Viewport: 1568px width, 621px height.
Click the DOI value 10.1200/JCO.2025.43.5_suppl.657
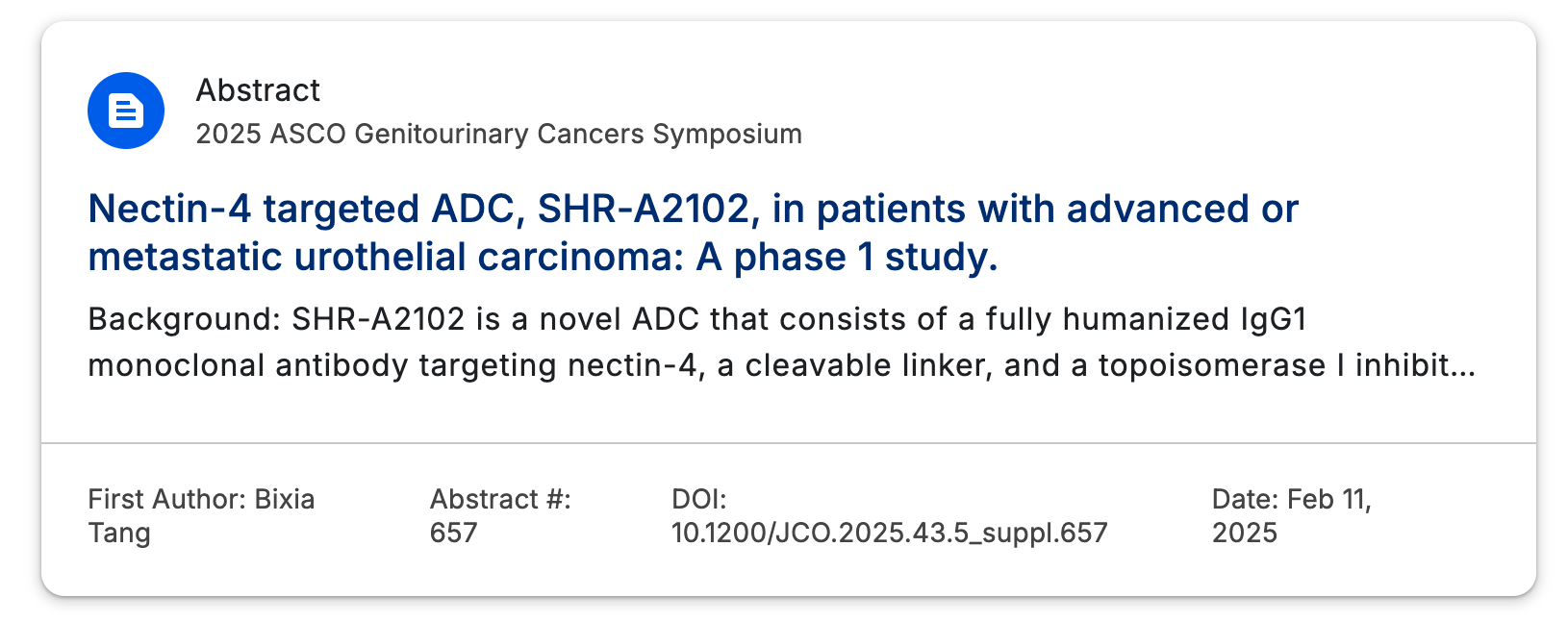[x=890, y=533]
